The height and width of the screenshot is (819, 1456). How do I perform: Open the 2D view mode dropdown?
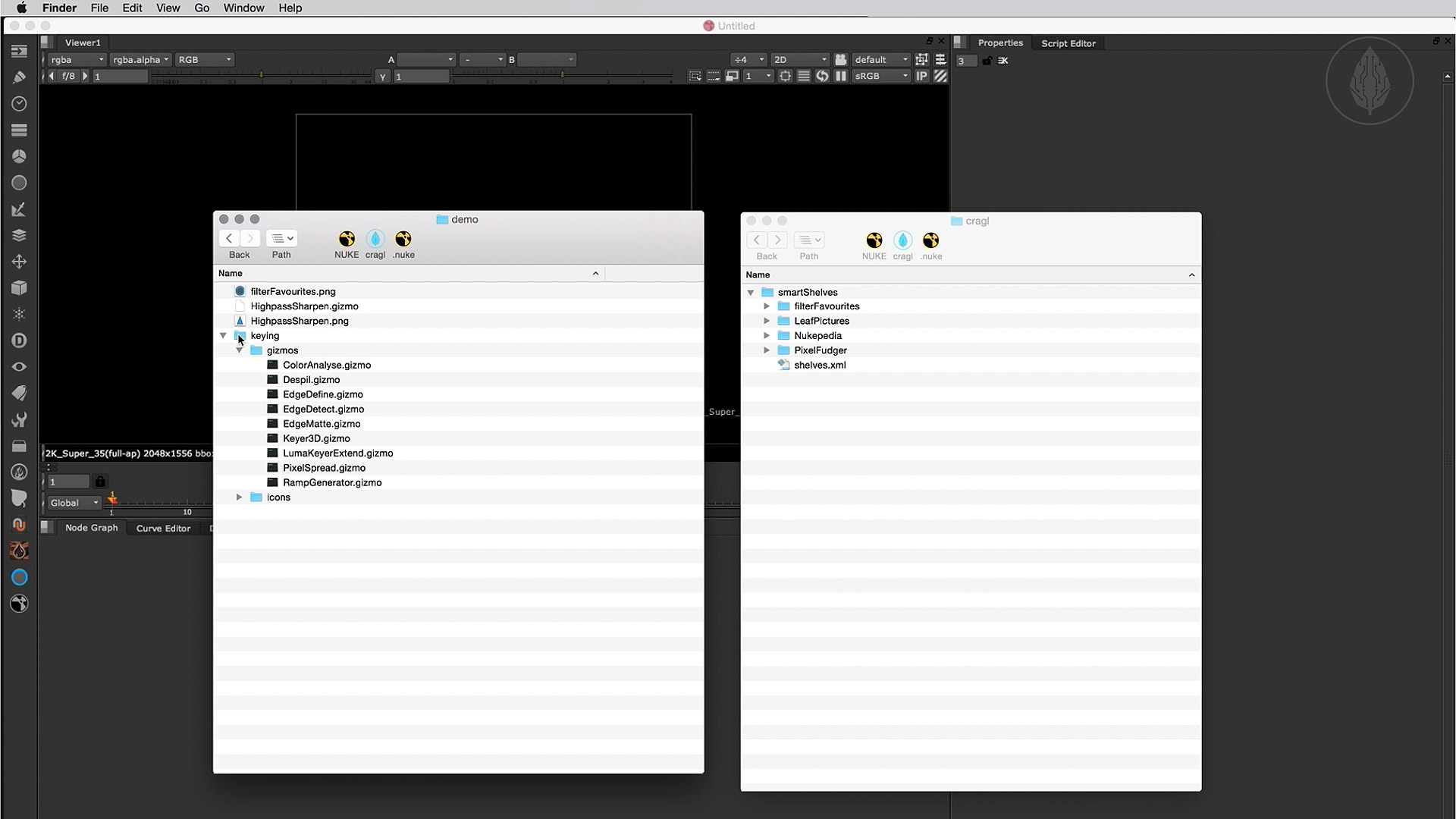pos(800,59)
